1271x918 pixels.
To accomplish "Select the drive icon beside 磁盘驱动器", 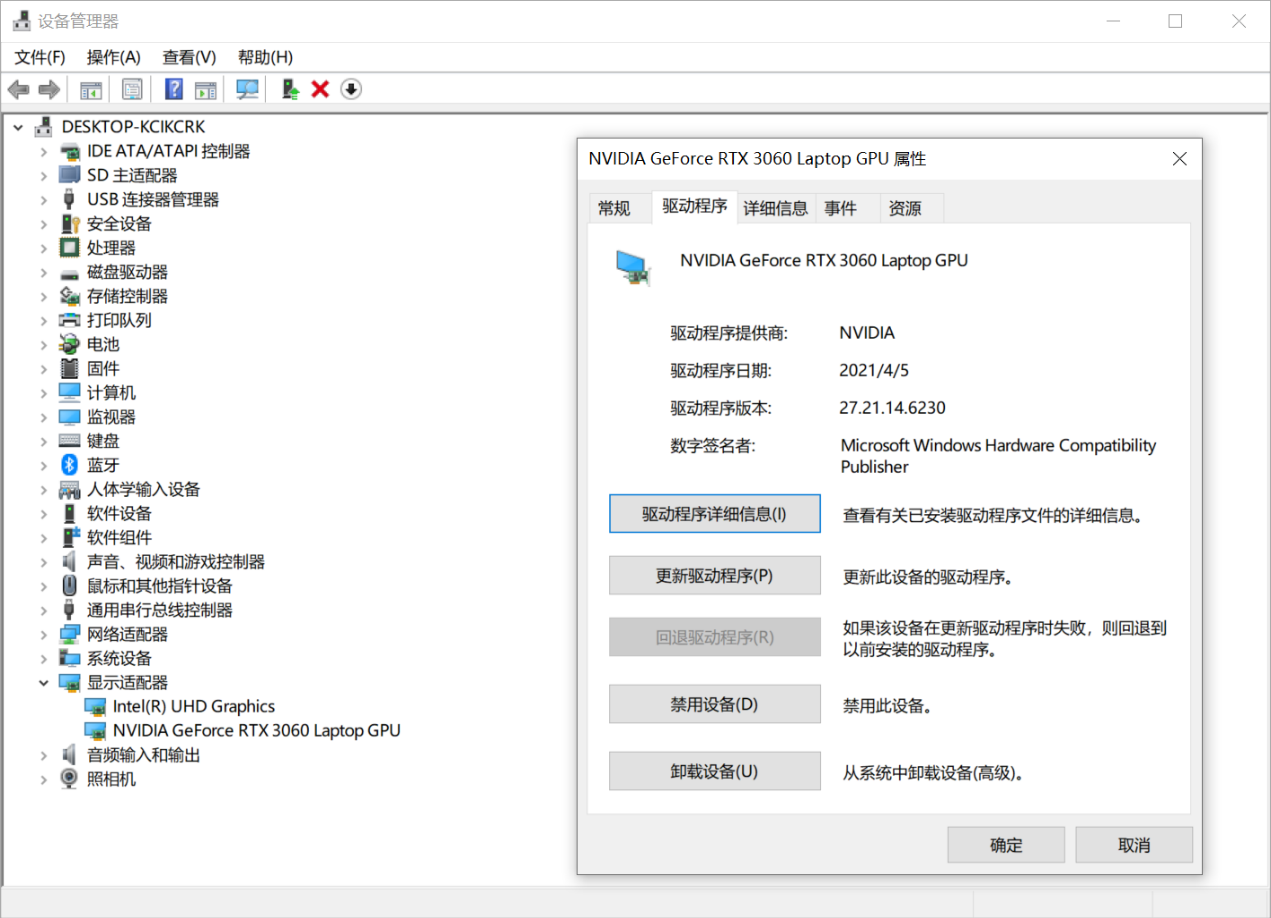I will tap(69, 273).
